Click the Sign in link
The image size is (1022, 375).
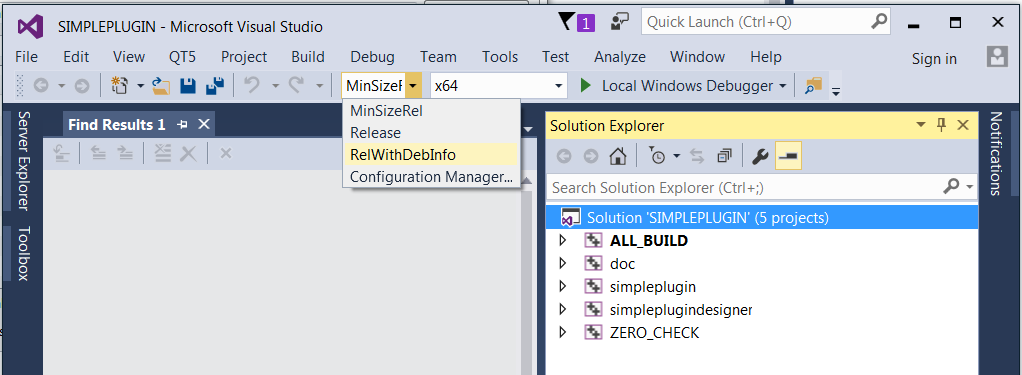point(934,59)
